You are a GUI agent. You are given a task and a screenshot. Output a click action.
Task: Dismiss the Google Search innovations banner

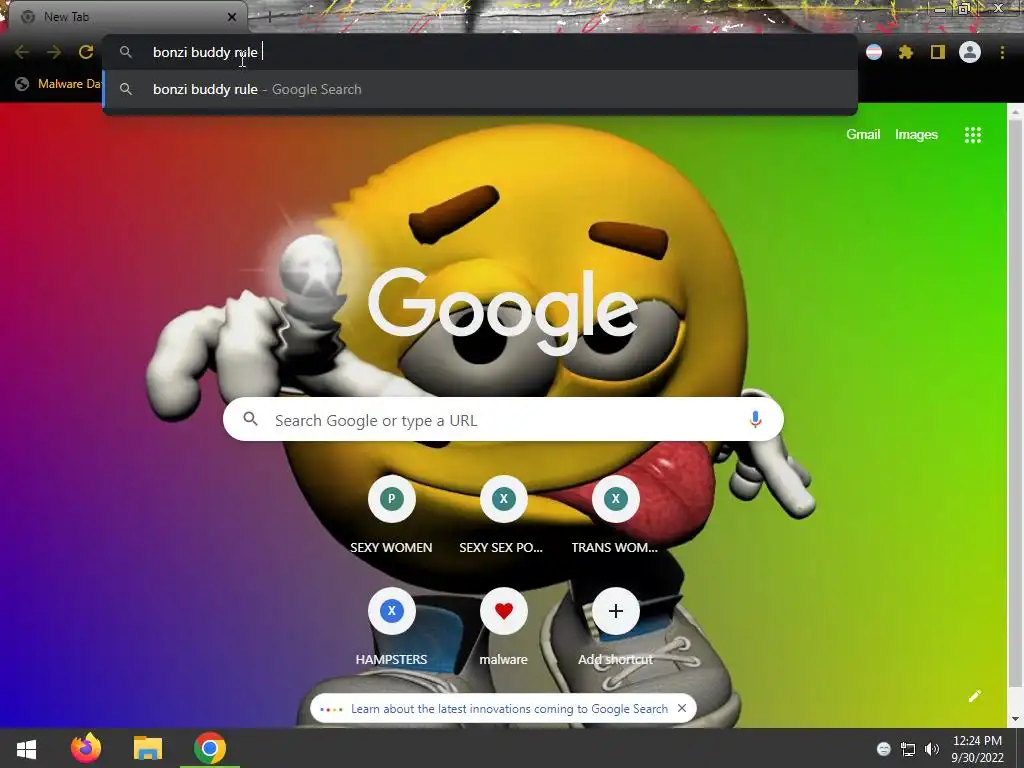click(x=682, y=709)
